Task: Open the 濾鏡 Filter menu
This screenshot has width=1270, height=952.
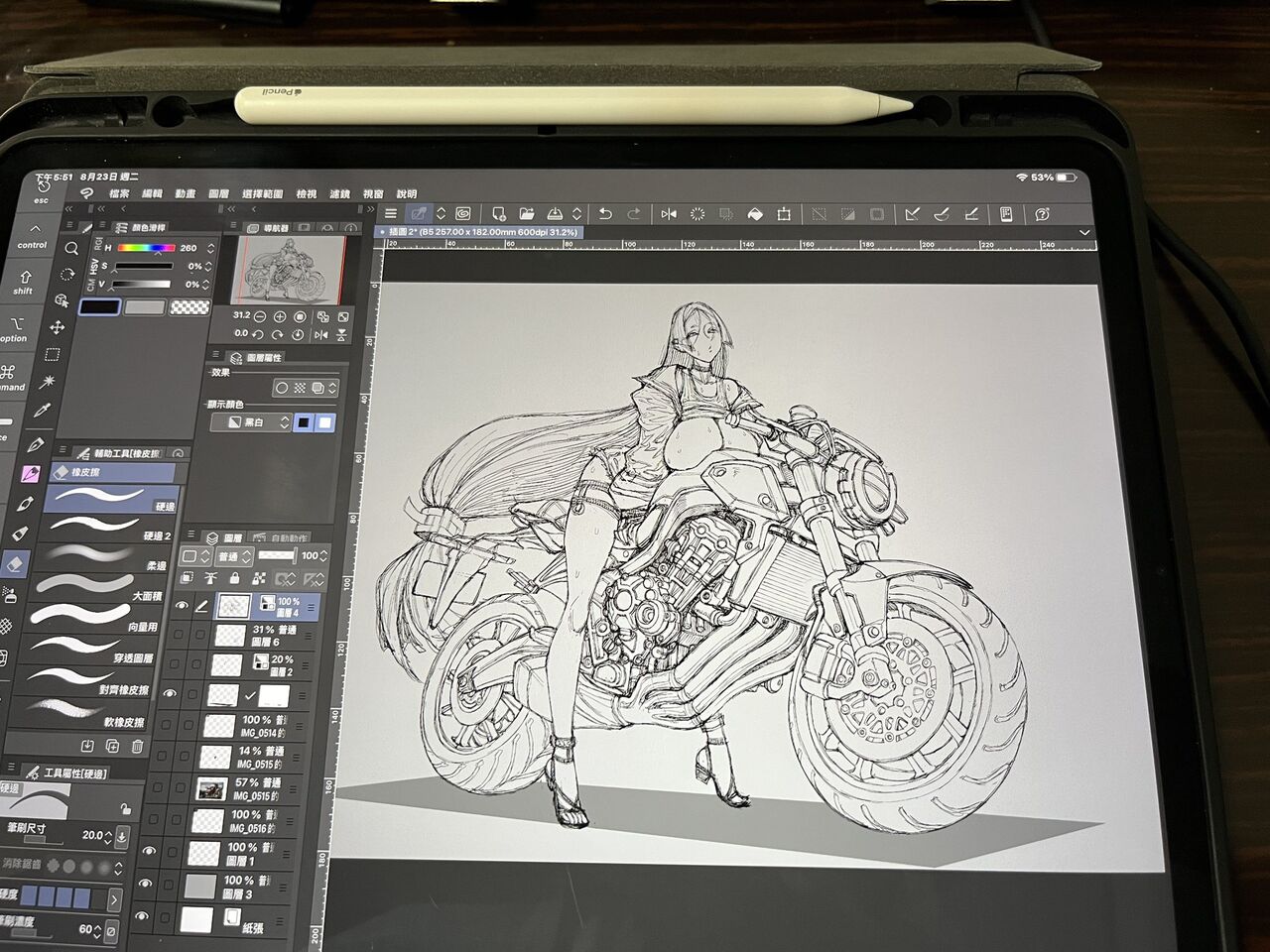Action: pos(339,194)
